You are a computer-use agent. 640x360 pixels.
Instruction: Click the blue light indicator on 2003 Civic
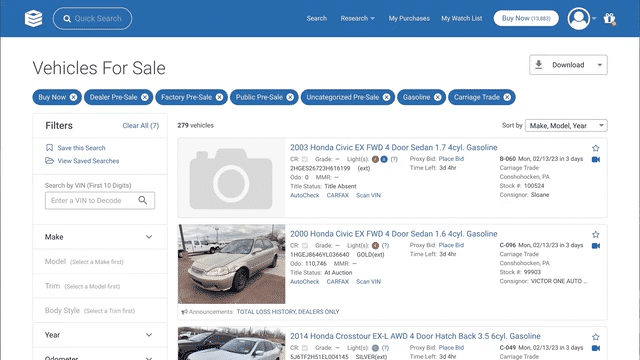point(384,159)
